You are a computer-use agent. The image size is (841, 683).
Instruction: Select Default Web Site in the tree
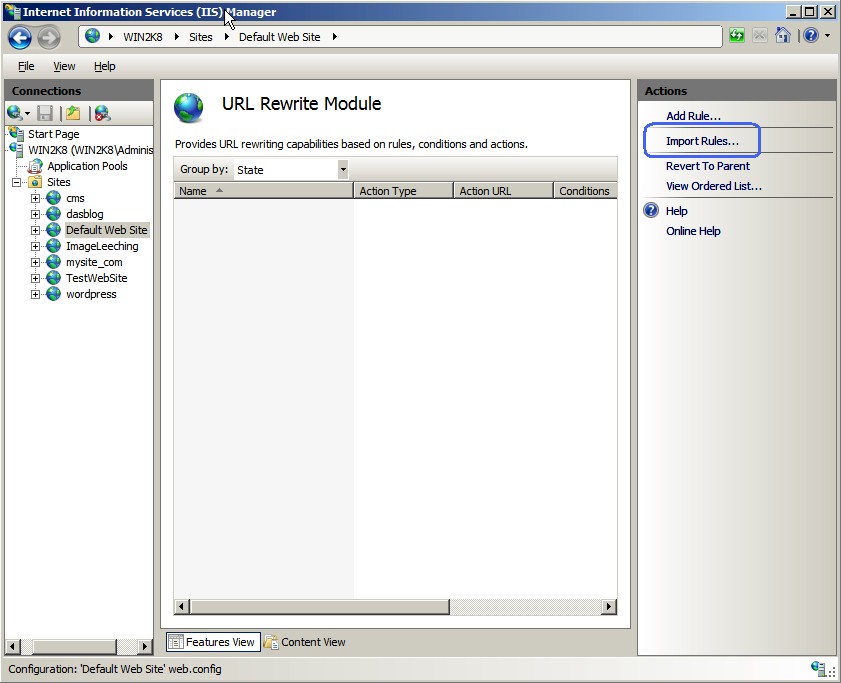point(106,230)
